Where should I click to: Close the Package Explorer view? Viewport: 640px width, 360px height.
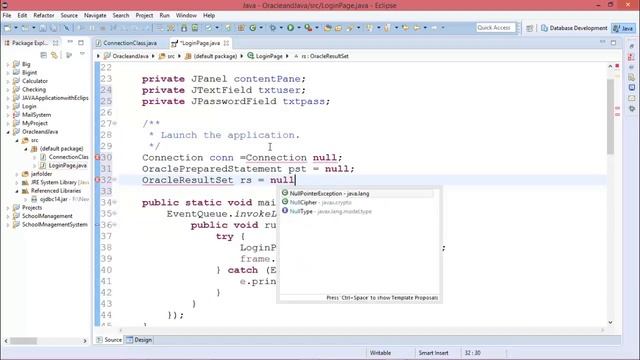pyautogui.click(x=56, y=43)
